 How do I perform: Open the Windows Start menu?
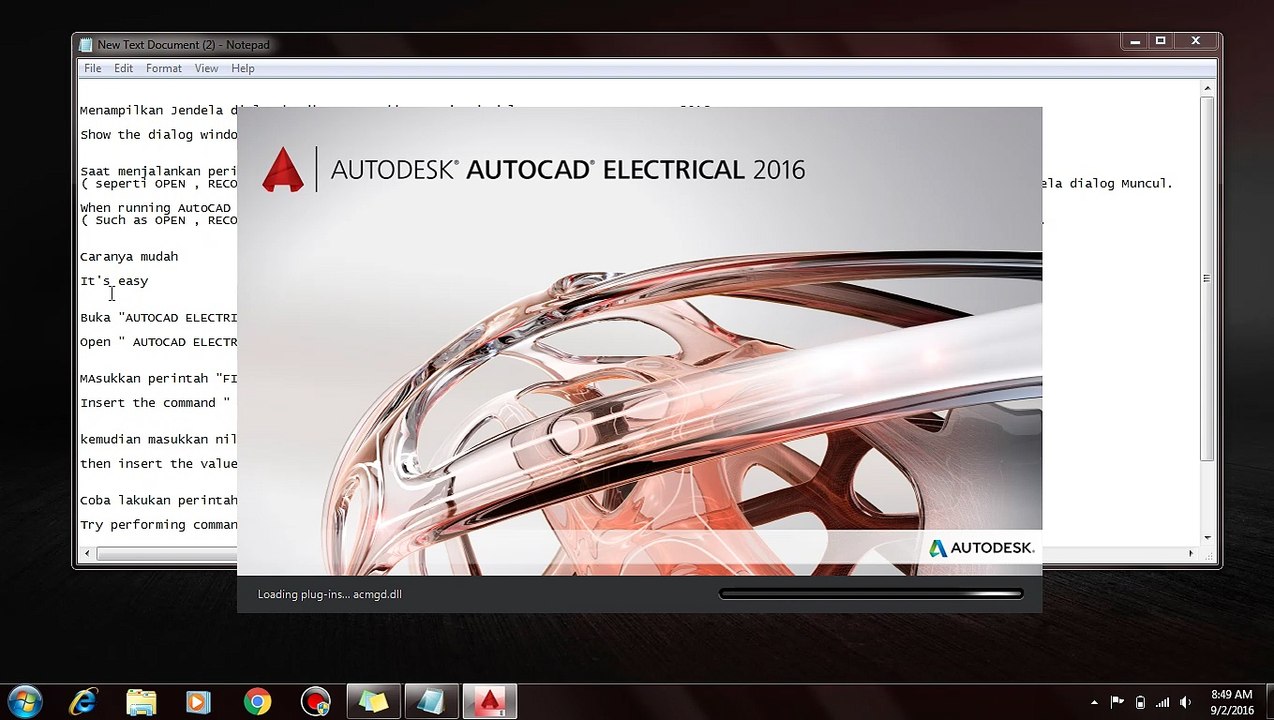point(24,702)
